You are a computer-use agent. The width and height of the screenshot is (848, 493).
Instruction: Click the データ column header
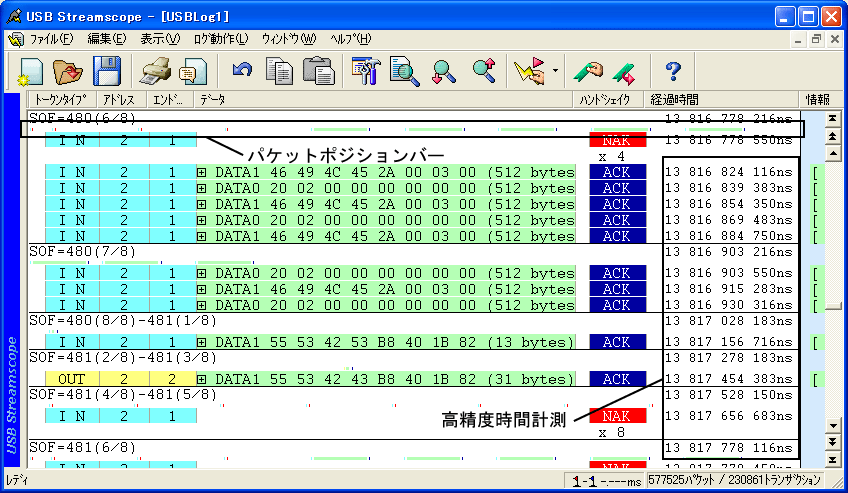(x=383, y=99)
